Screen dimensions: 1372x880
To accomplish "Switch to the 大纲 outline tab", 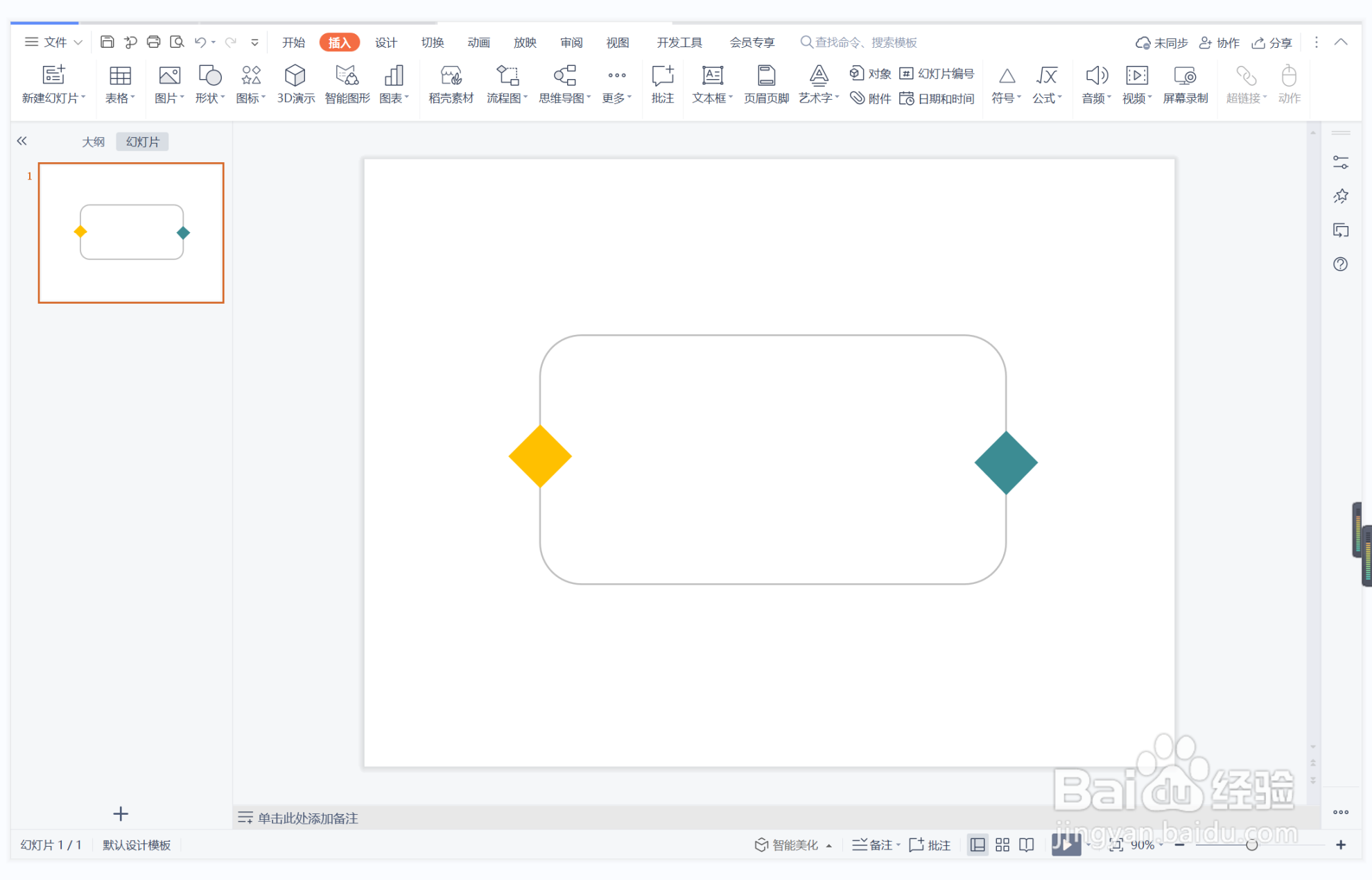I will pos(93,141).
